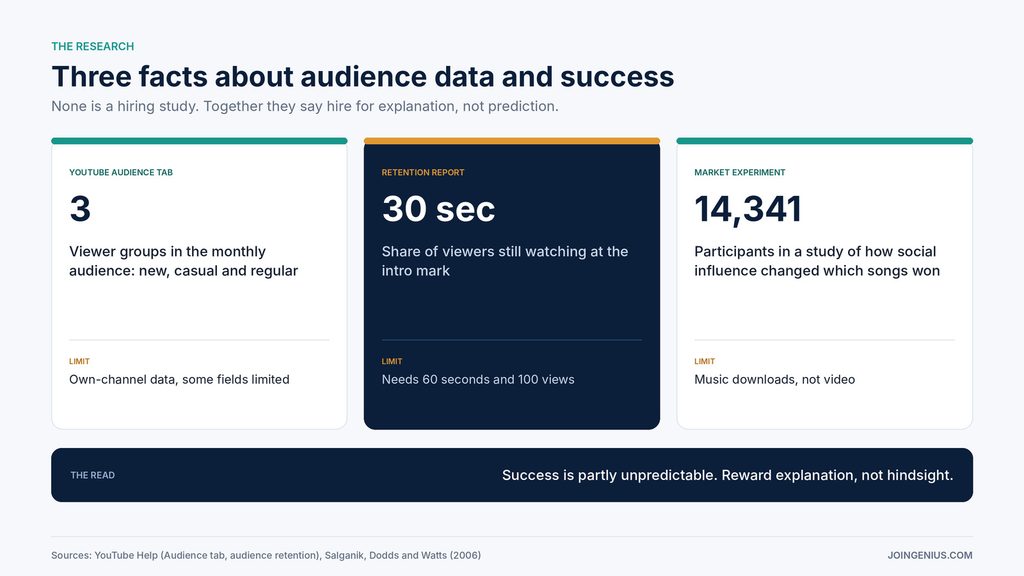Select the title 'Three facts about audience data and success'
The height and width of the screenshot is (576, 1024).
click(x=362, y=76)
